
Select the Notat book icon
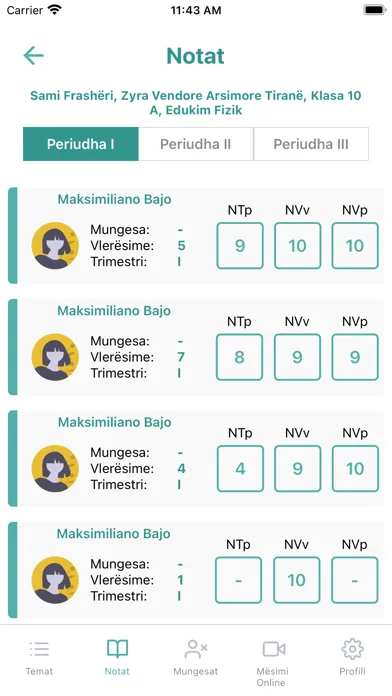(117, 649)
